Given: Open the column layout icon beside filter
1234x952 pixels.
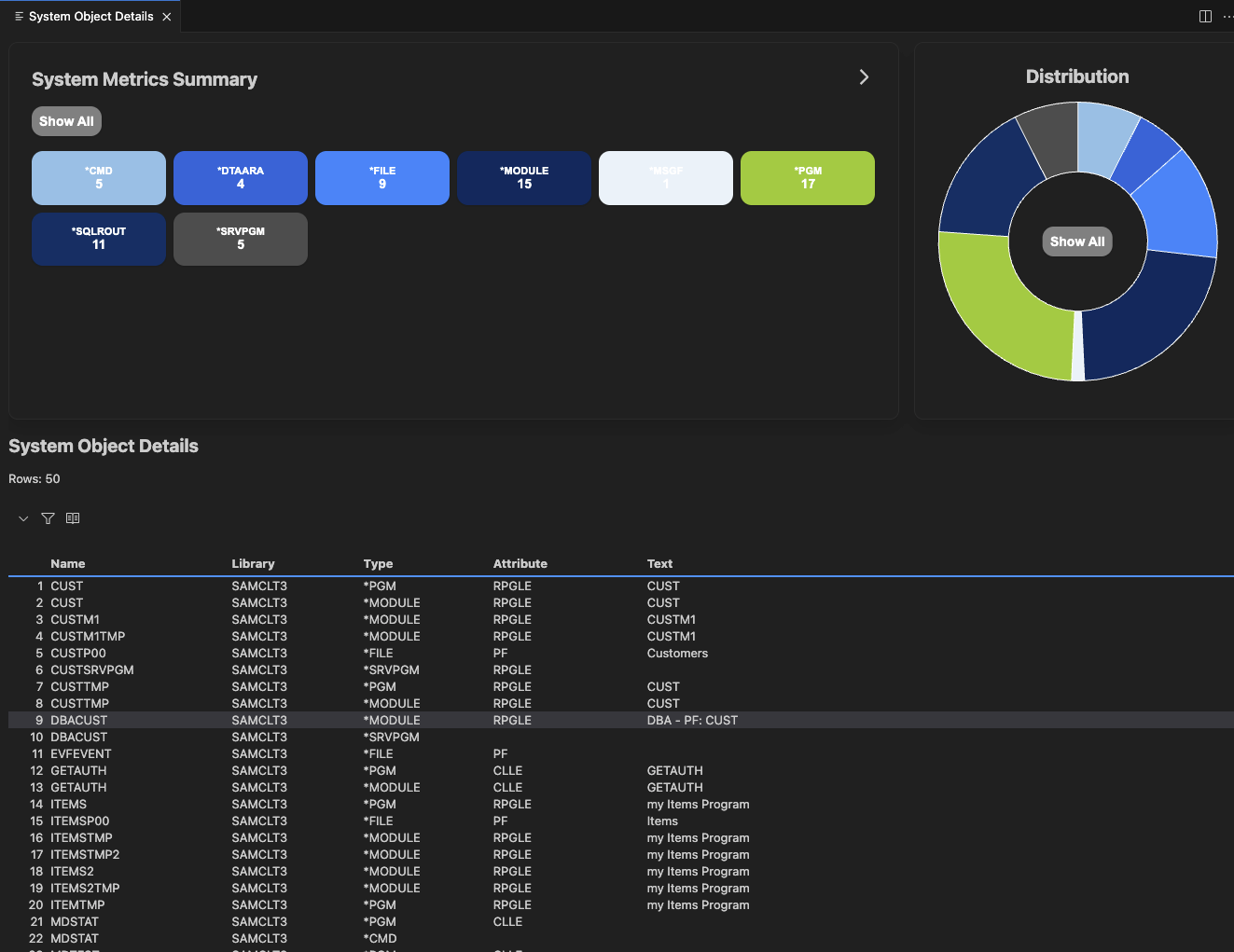Looking at the screenshot, I should [73, 518].
